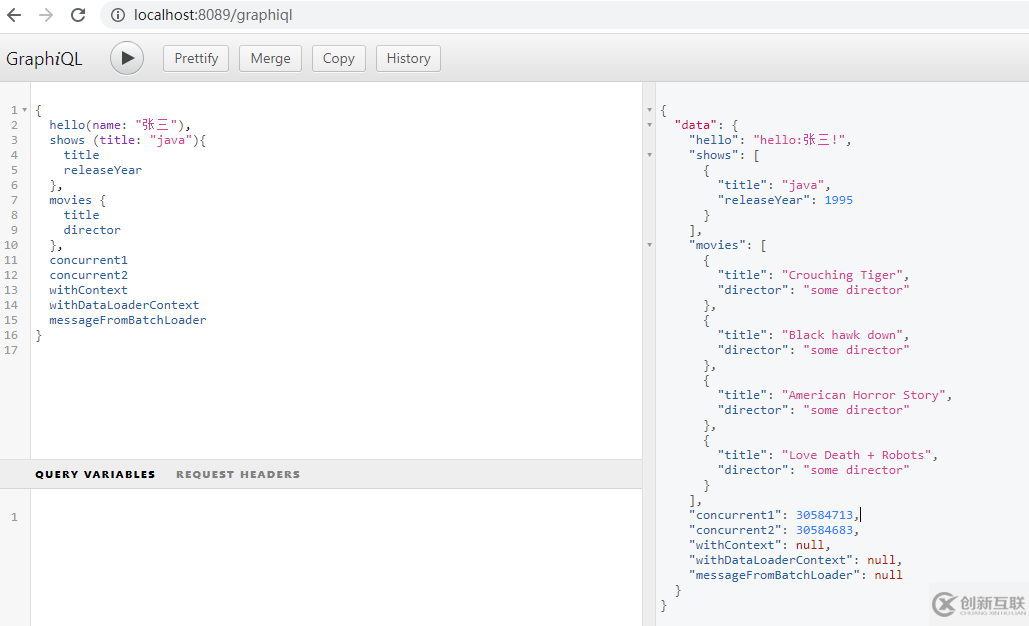Collapse query block at line 1
This screenshot has height=626, width=1029.
(25, 110)
